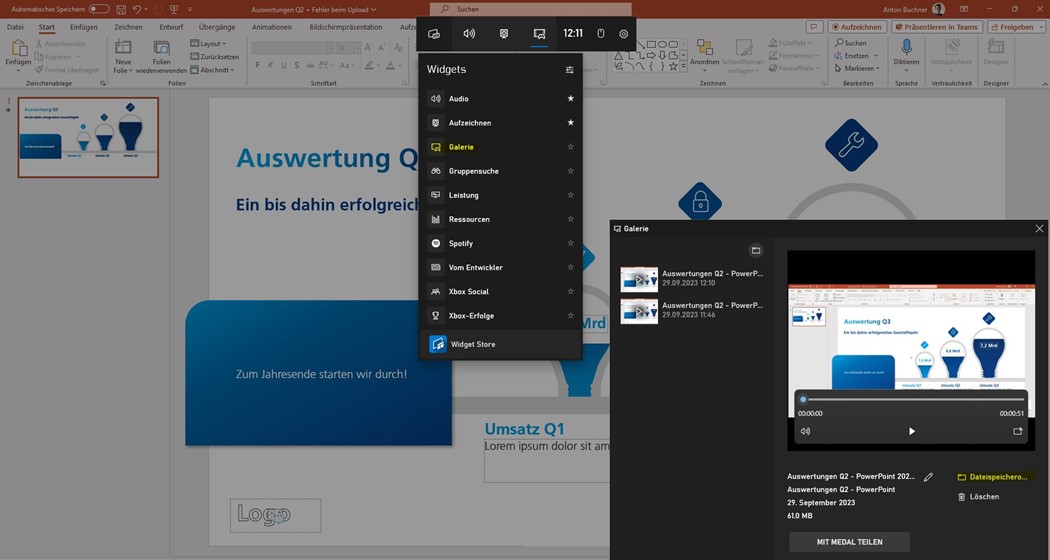Viewport: 1050px width, 560px height.
Task: Click the video progress slider in Galerie
Action: (911, 400)
